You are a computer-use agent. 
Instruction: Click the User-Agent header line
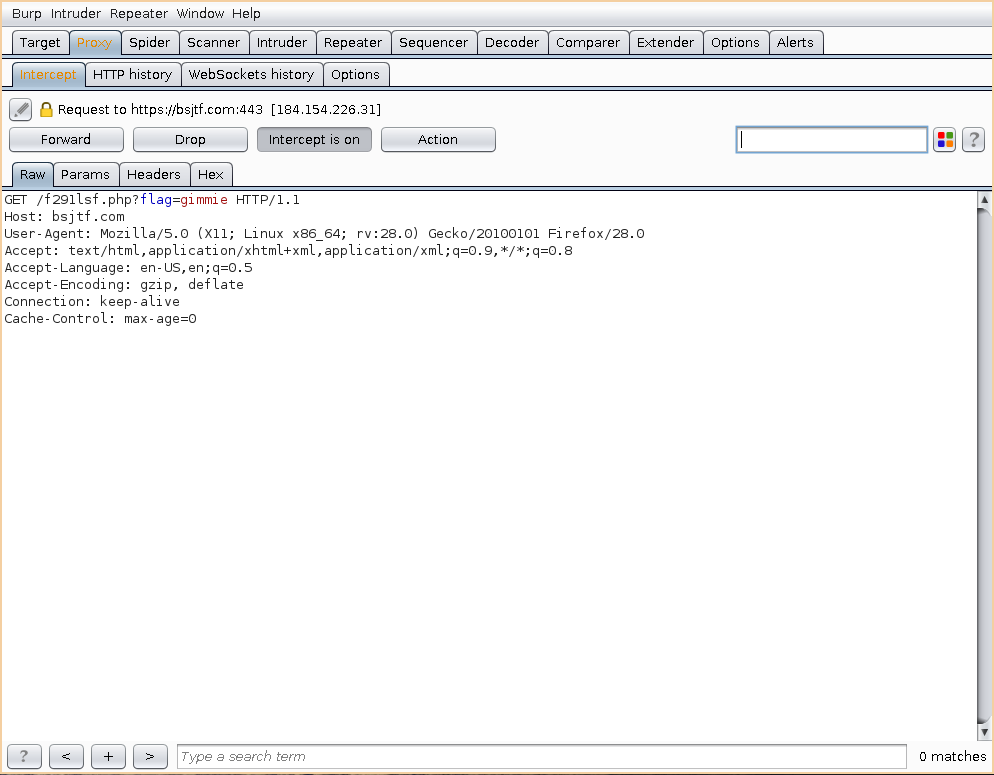324,234
